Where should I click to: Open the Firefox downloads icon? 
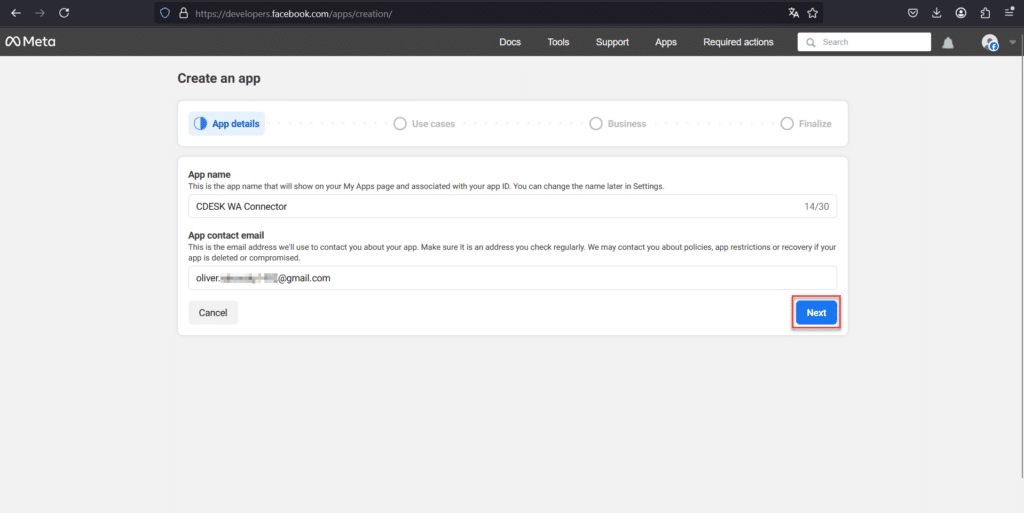pyautogui.click(x=936, y=12)
